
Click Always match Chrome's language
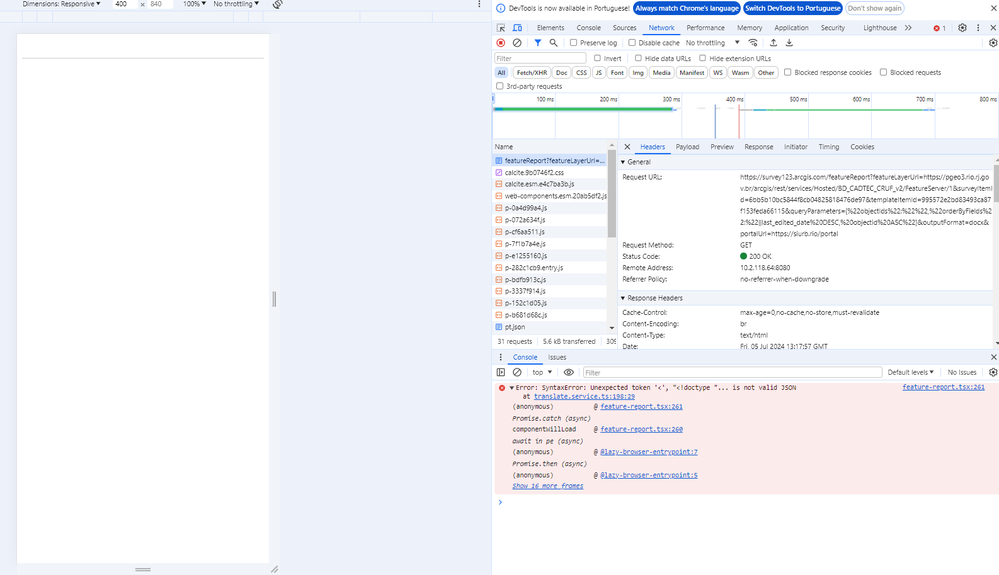[687, 8]
